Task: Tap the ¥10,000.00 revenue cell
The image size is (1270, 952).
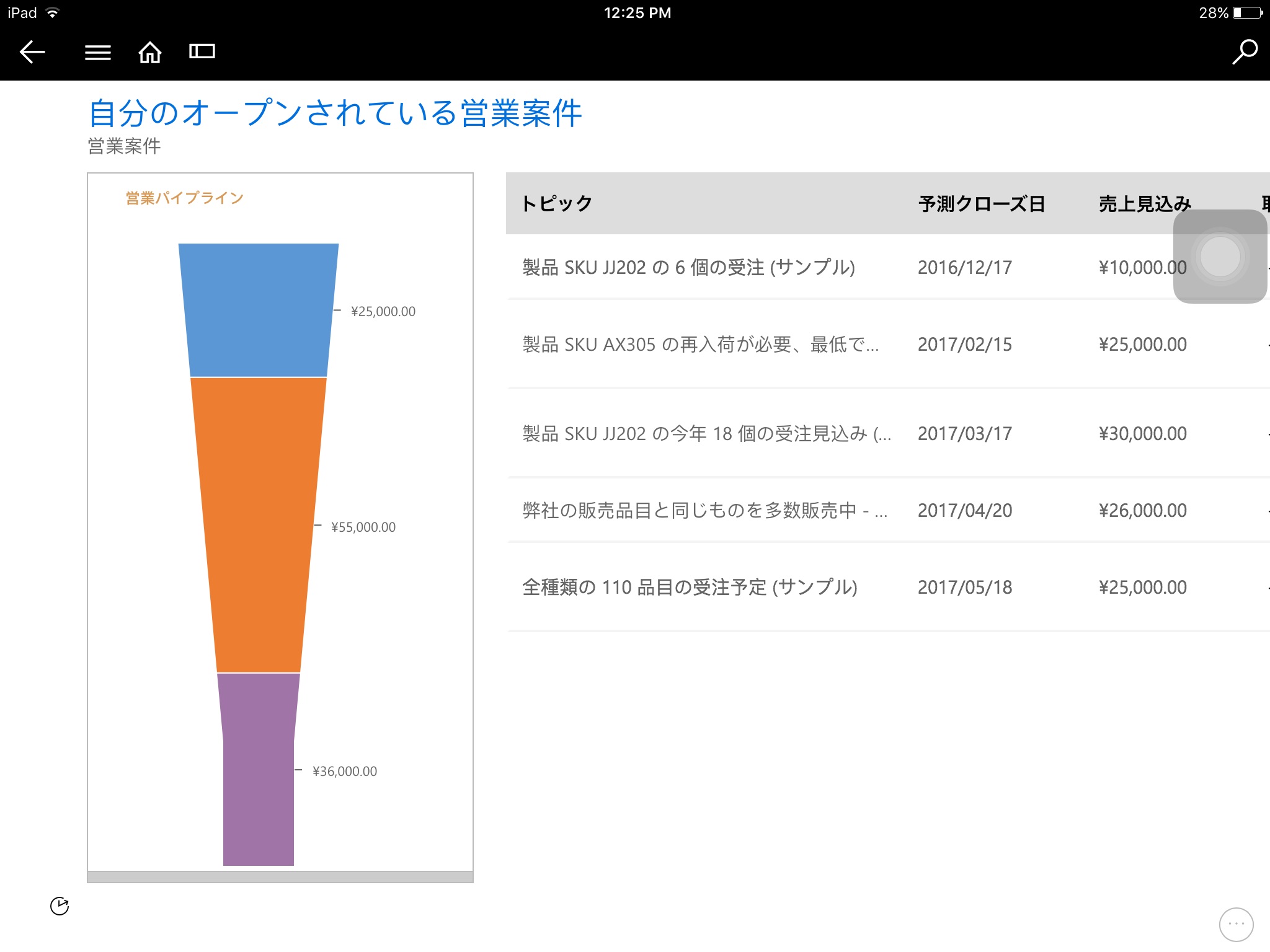Action: 1142,267
